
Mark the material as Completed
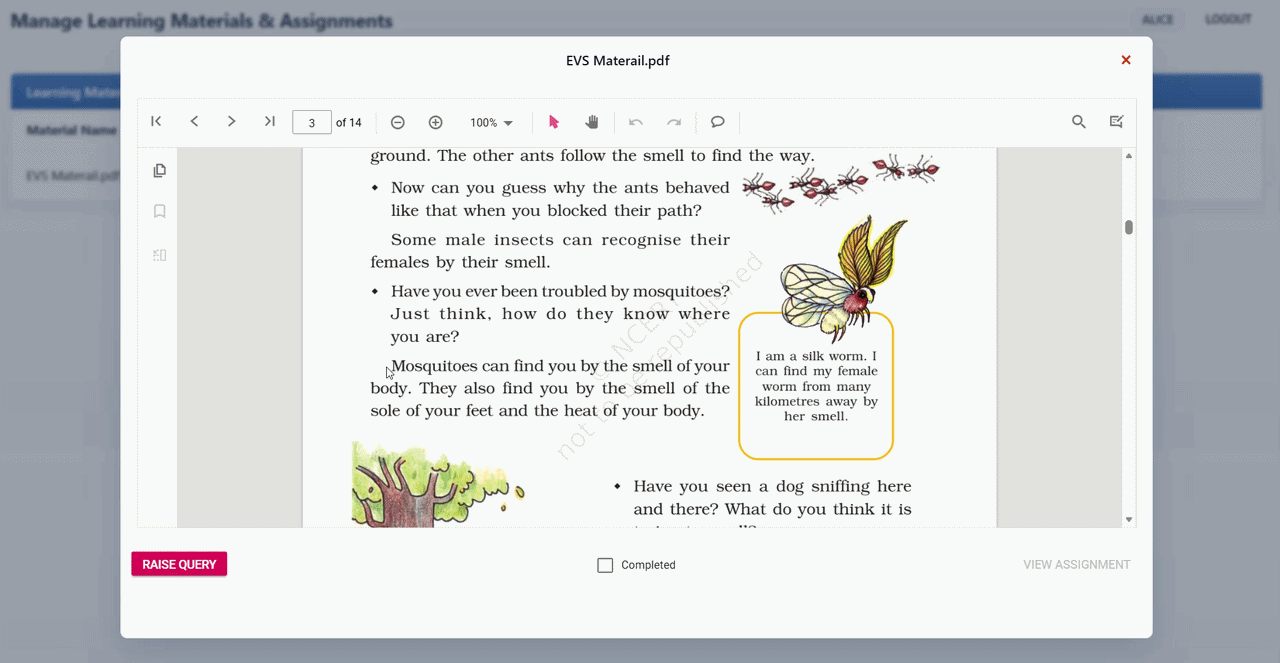point(604,564)
